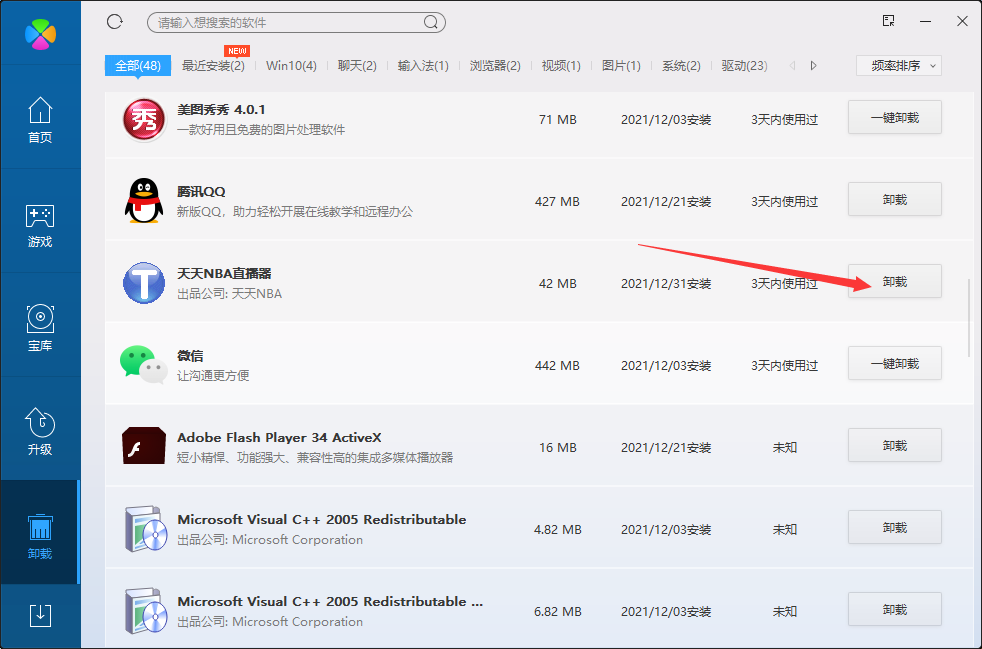Switch to the 最近安装(2) tab
The height and width of the screenshot is (649, 982).
(x=213, y=66)
